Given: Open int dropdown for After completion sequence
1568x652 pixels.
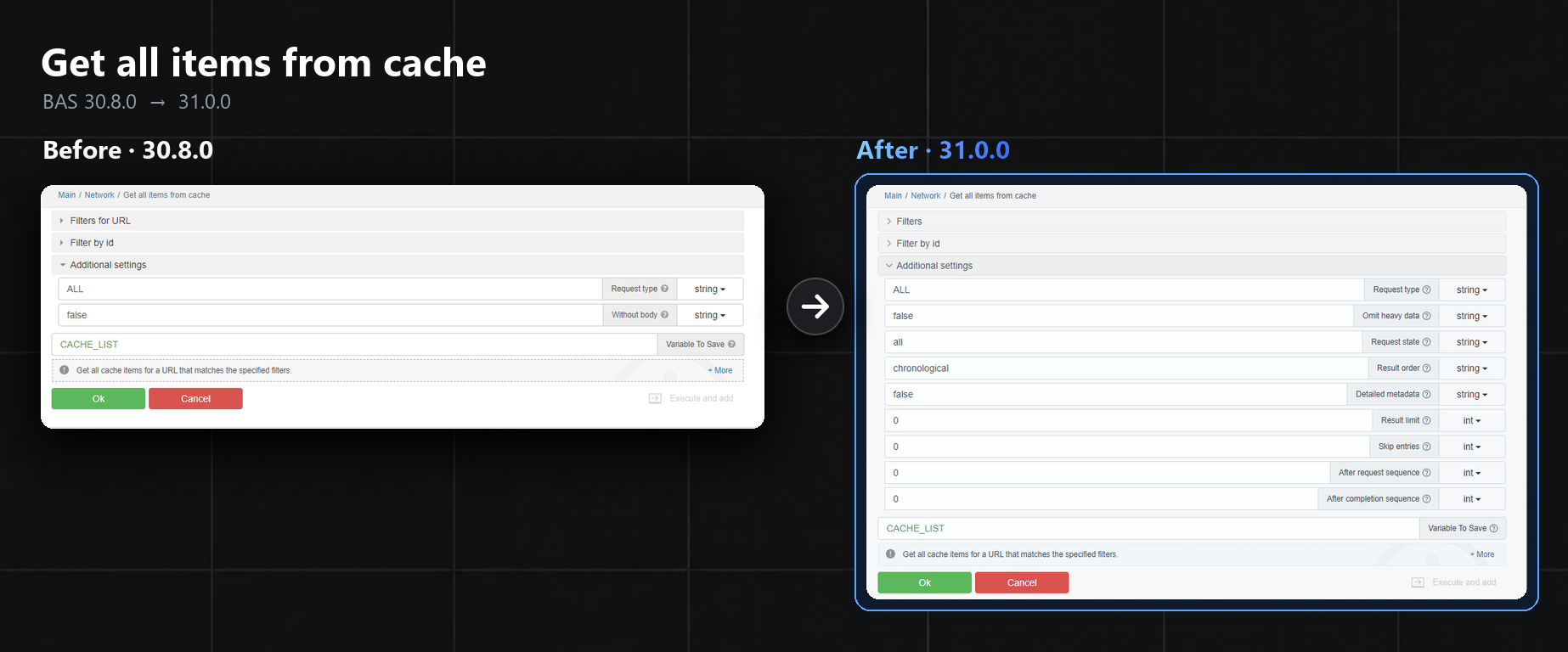Looking at the screenshot, I should tap(1472, 499).
